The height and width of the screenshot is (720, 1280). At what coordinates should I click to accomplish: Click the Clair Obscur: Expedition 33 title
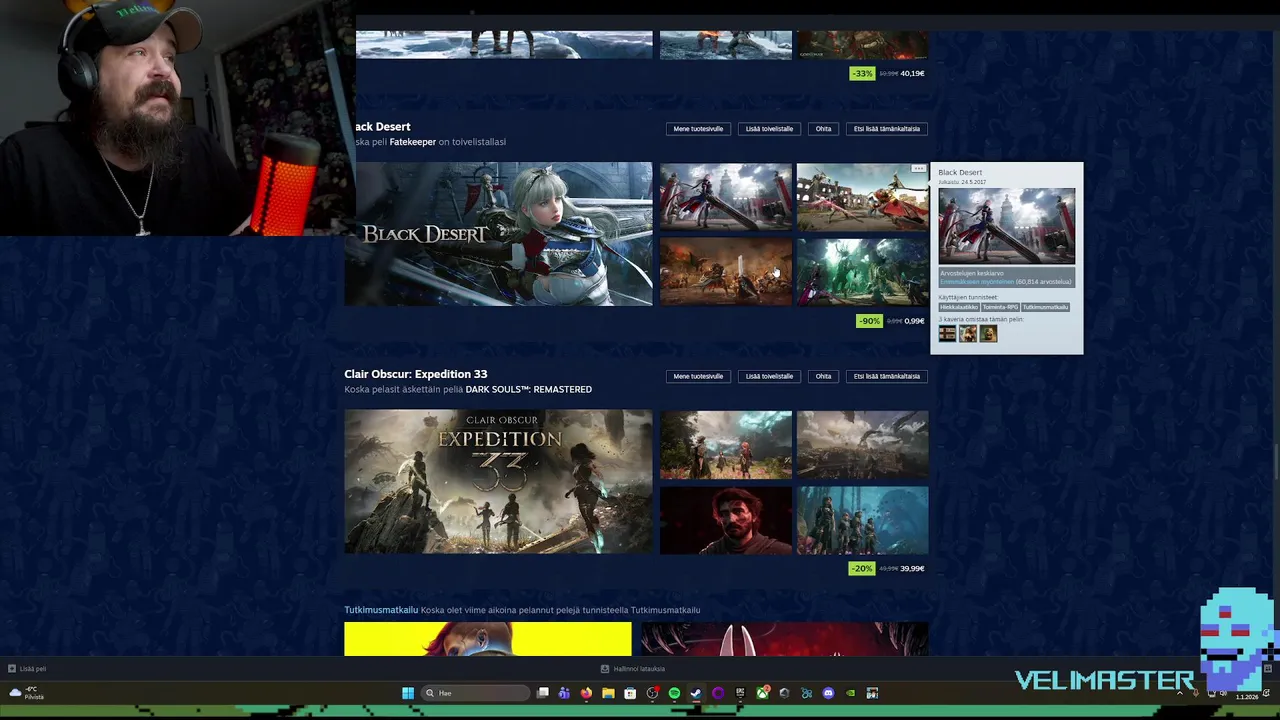[415, 374]
